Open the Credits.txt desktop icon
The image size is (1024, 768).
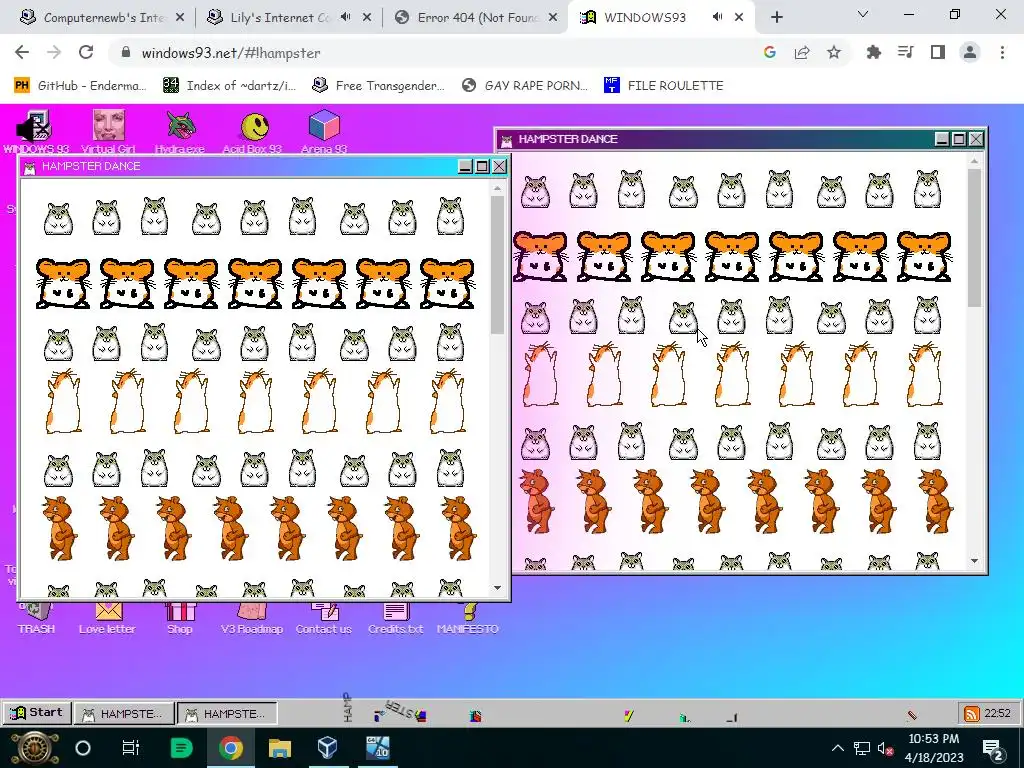pos(396,618)
